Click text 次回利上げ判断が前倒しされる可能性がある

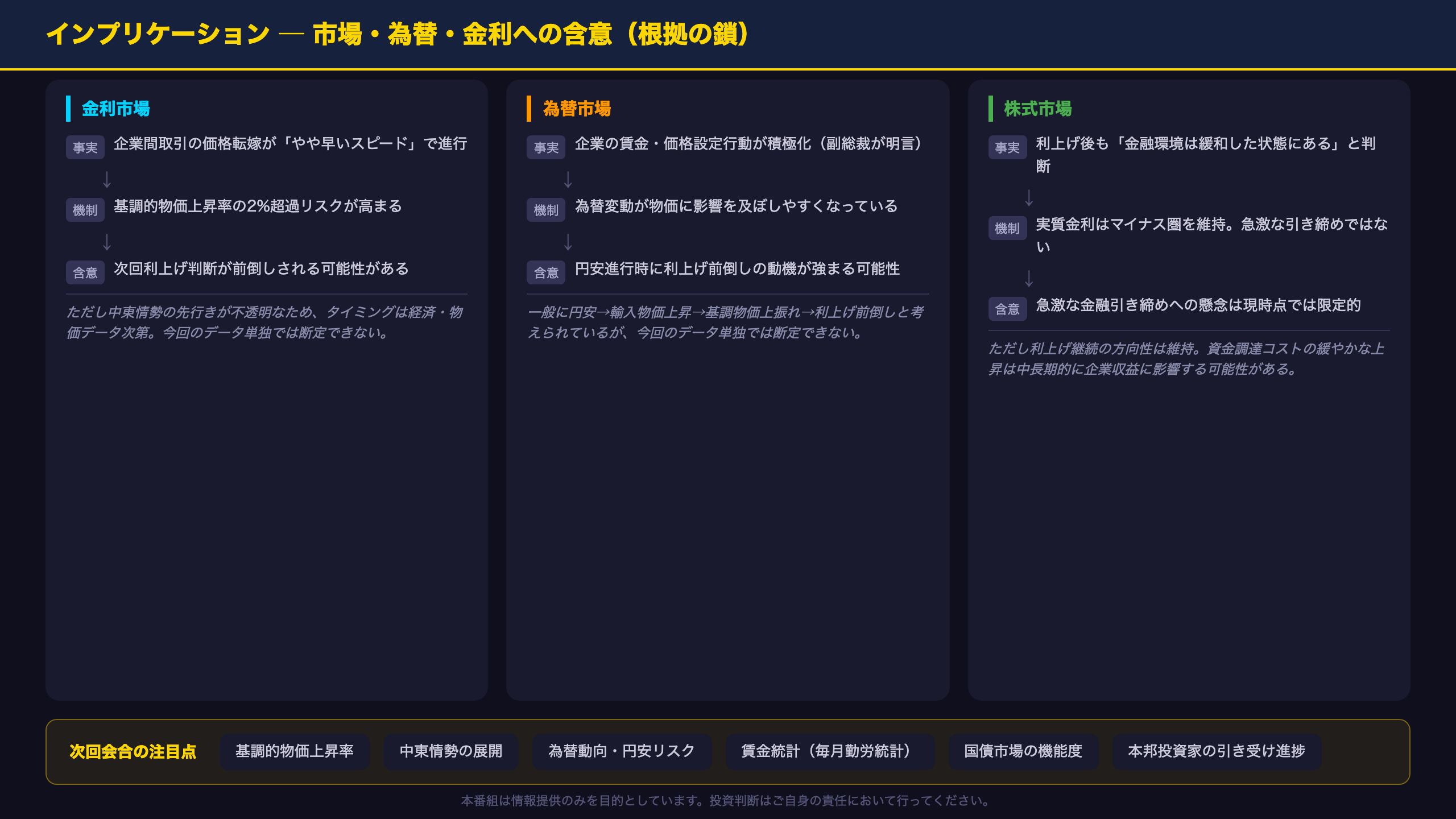(x=261, y=268)
